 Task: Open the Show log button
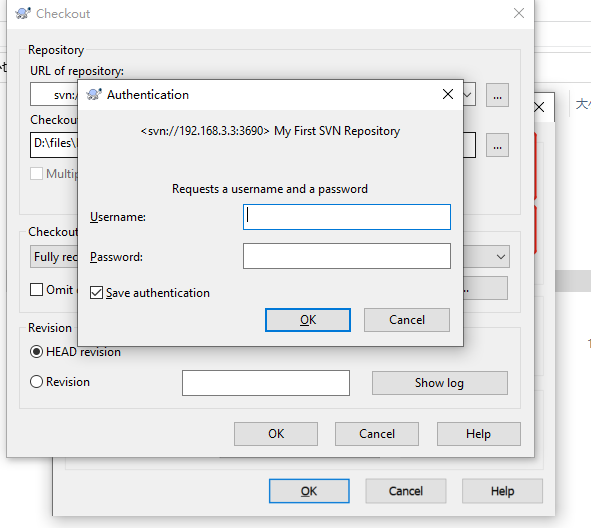tap(439, 383)
